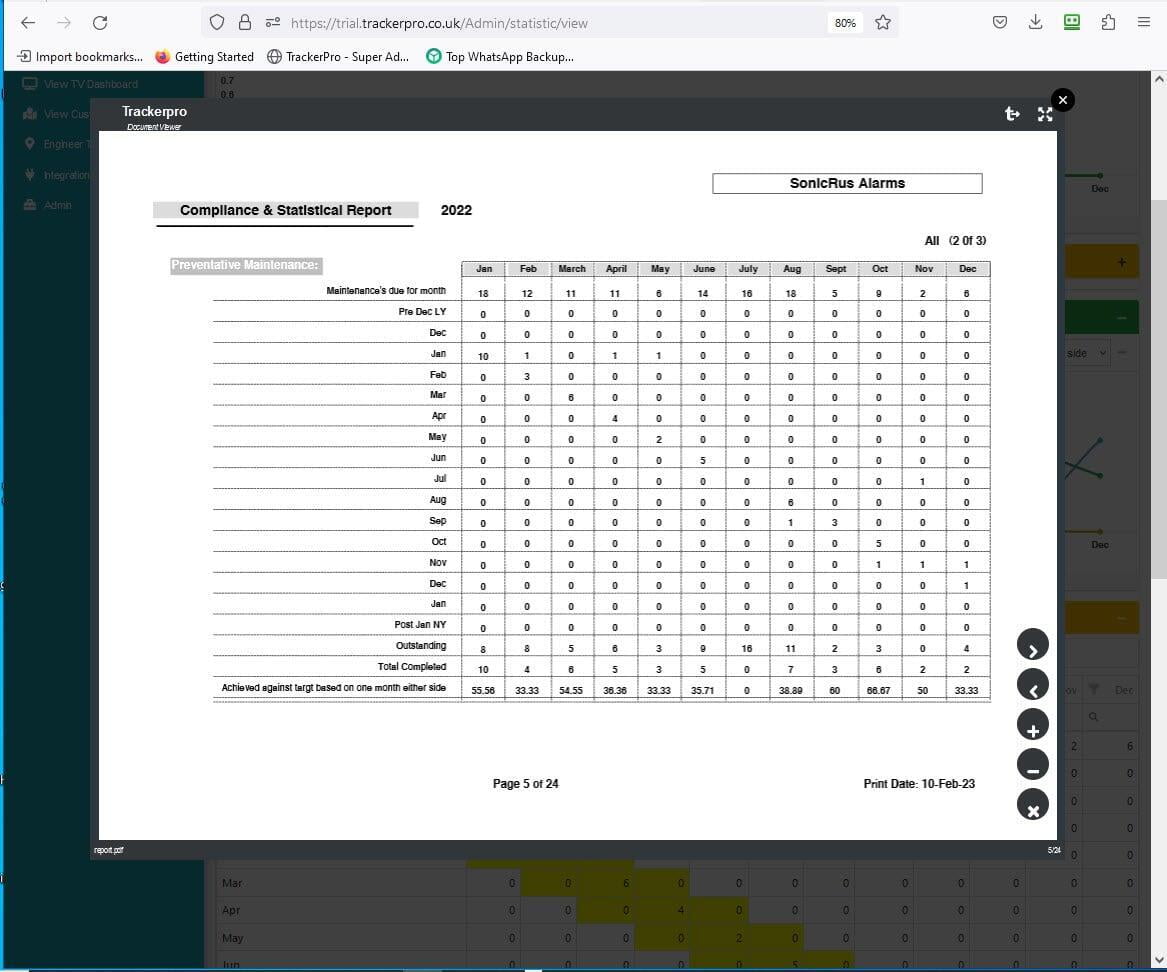Zoom out of the report document

[x=1033, y=765]
